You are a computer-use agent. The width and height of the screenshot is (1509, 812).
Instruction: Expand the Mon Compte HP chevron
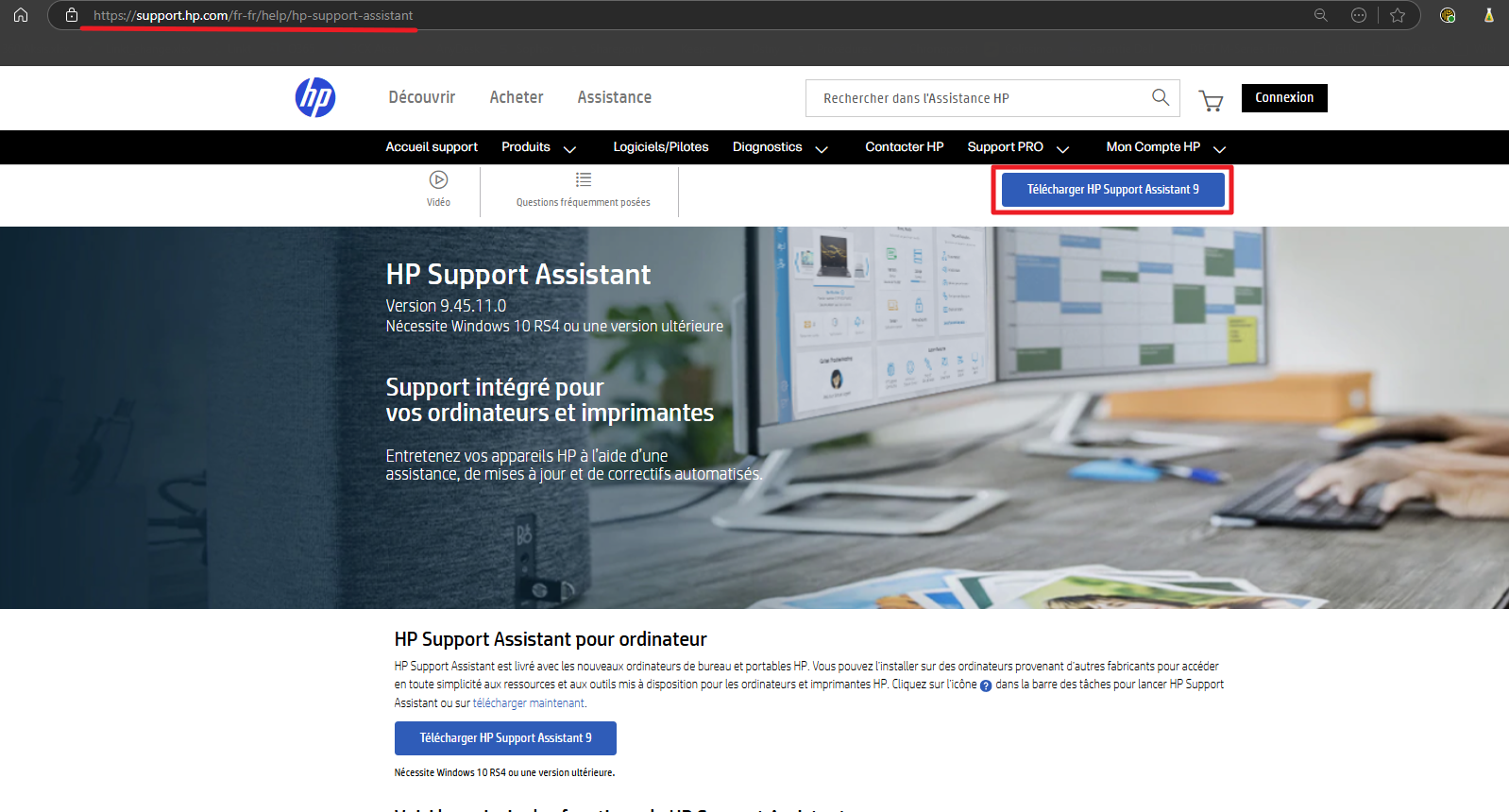pyautogui.click(x=1219, y=148)
